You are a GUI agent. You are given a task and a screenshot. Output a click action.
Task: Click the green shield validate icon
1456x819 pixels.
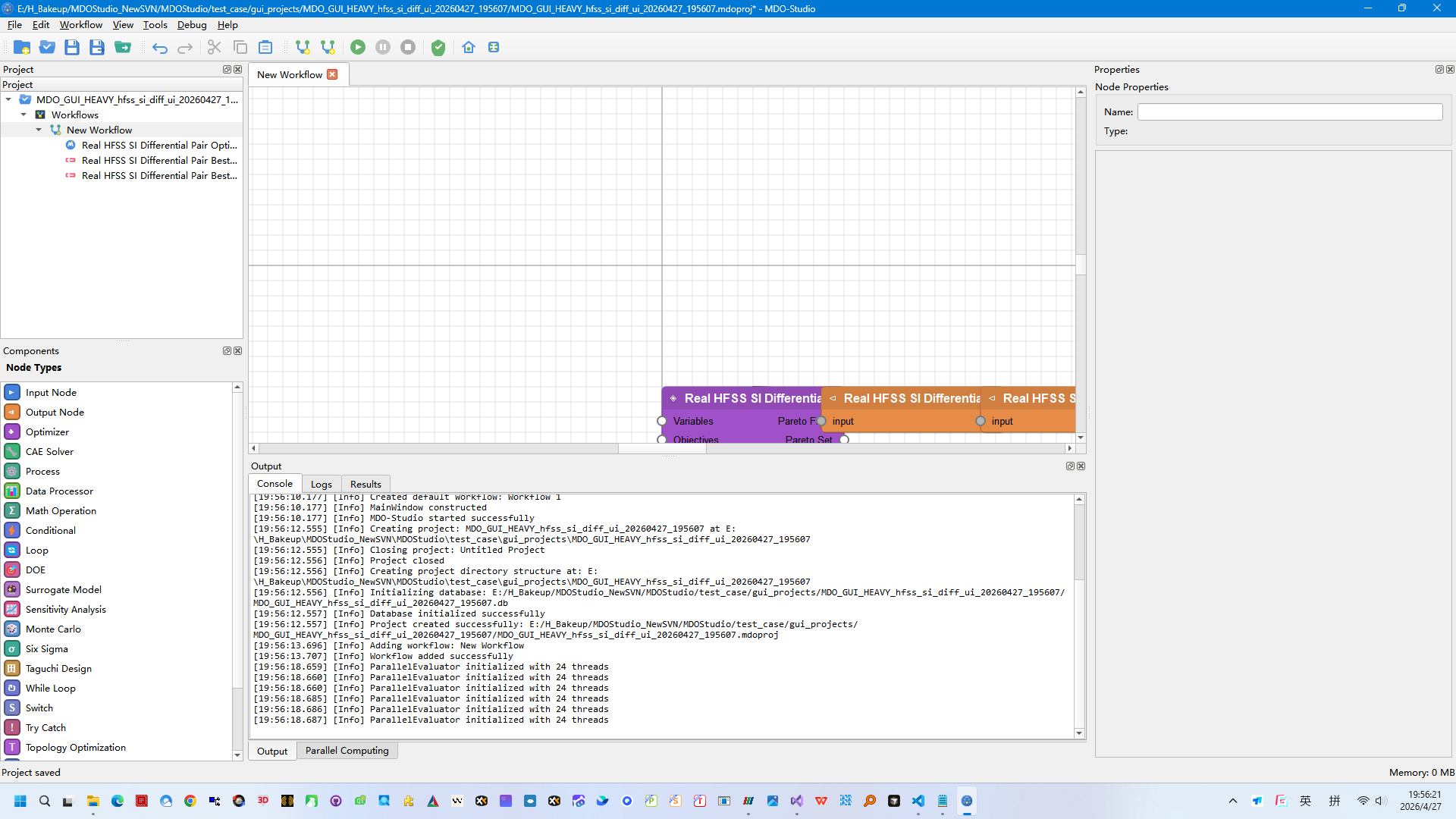click(x=438, y=48)
